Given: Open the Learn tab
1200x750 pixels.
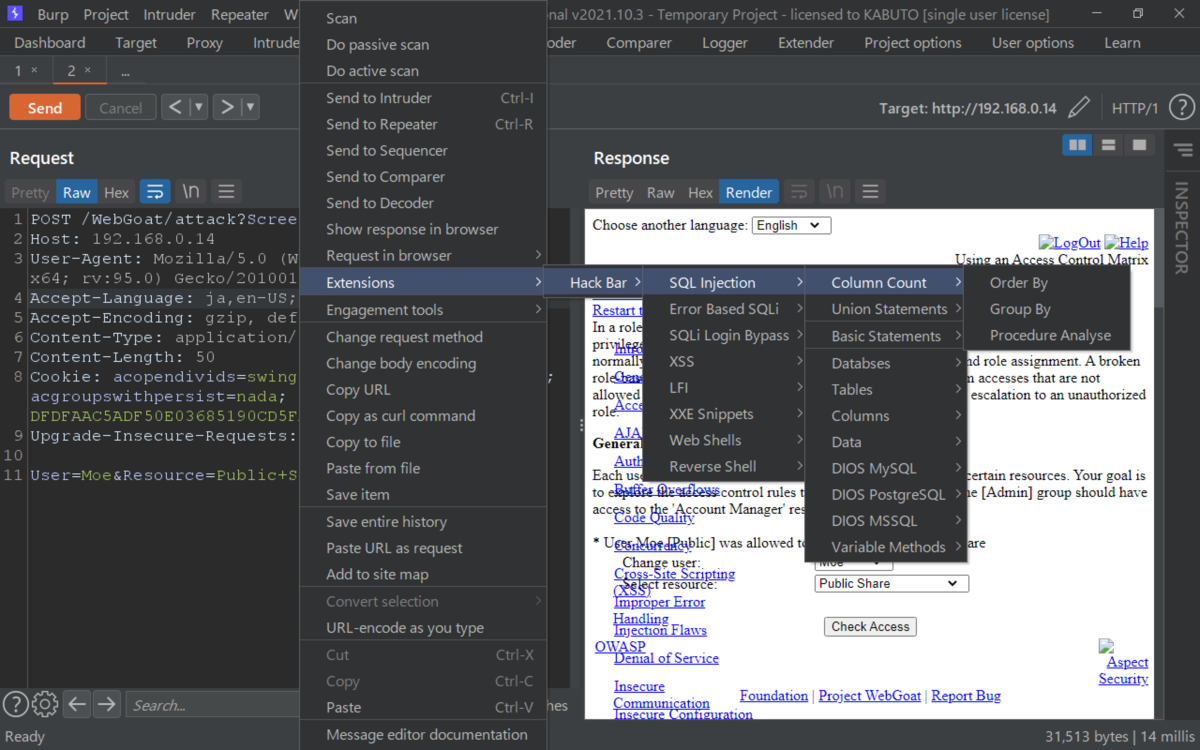Looking at the screenshot, I should tap(1122, 43).
